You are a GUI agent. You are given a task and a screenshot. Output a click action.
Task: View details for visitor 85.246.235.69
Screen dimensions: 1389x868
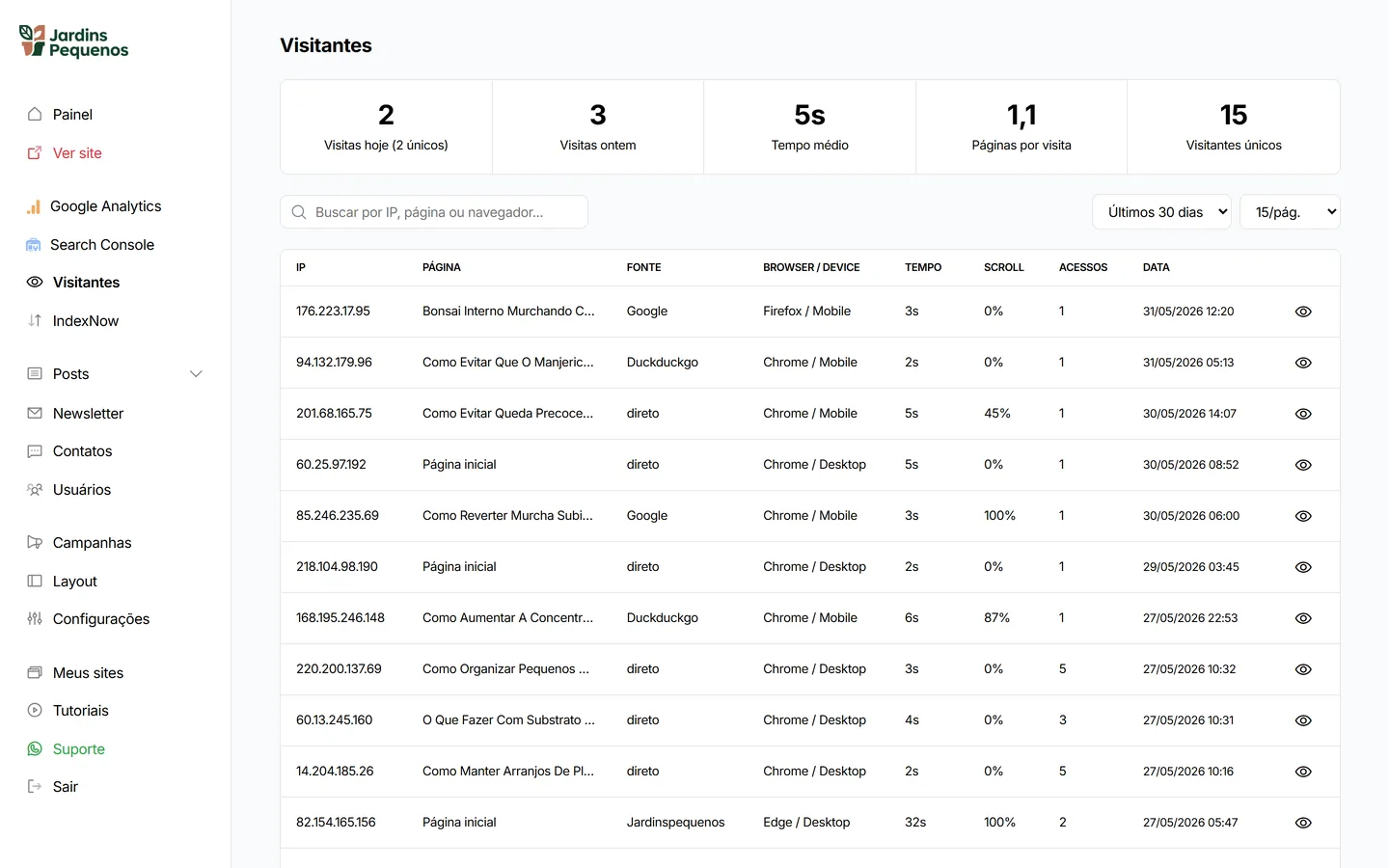click(x=1303, y=516)
